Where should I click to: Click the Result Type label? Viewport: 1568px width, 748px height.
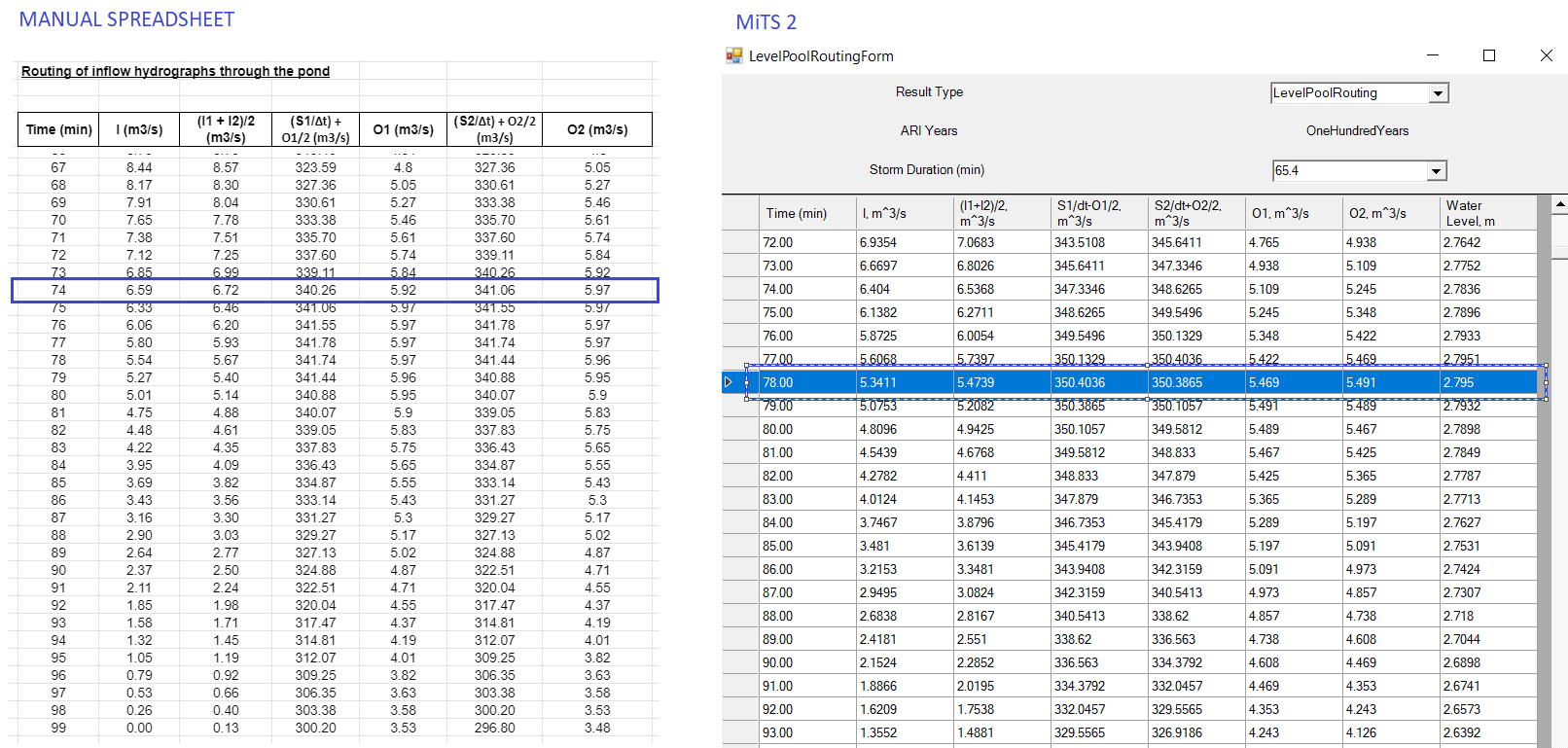(x=929, y=91)
